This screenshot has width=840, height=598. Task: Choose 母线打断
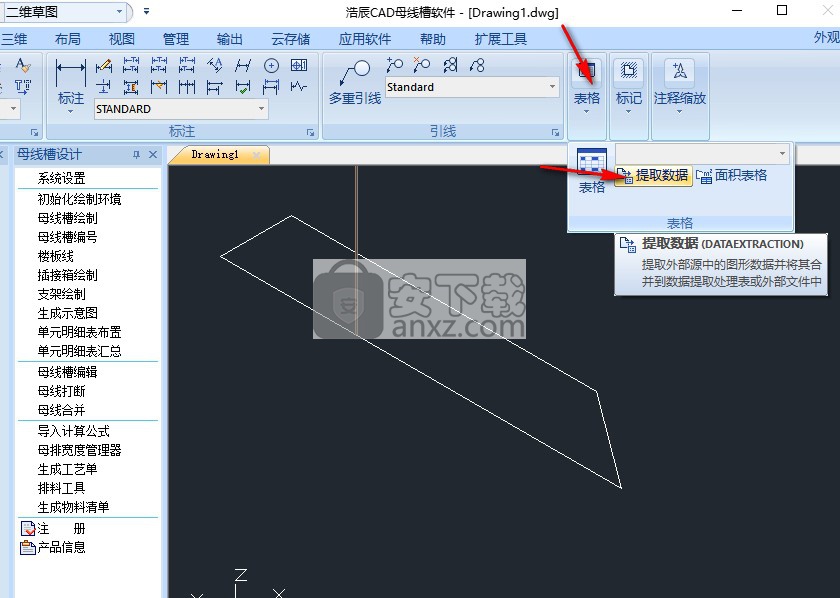61,391
